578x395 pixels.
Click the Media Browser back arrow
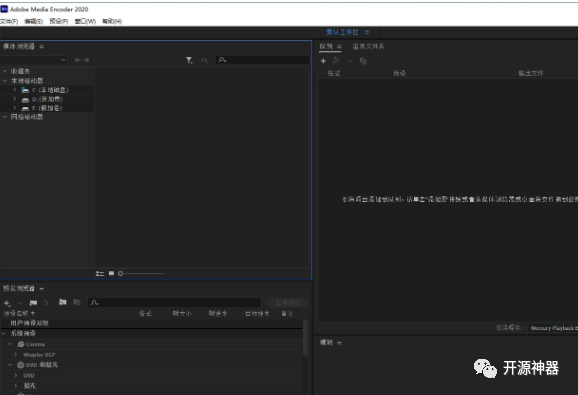pyautogui.click(x=77, y=60)
